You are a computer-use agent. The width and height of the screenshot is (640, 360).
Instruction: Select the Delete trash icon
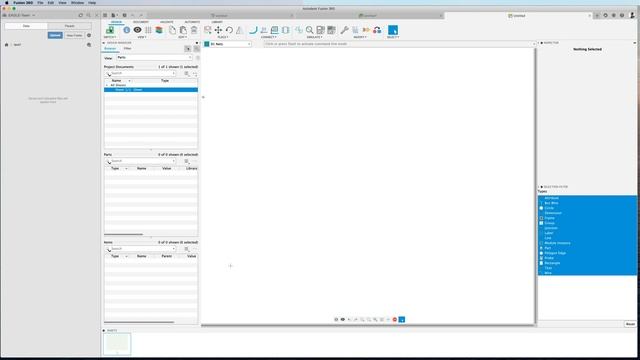[194, 30]
